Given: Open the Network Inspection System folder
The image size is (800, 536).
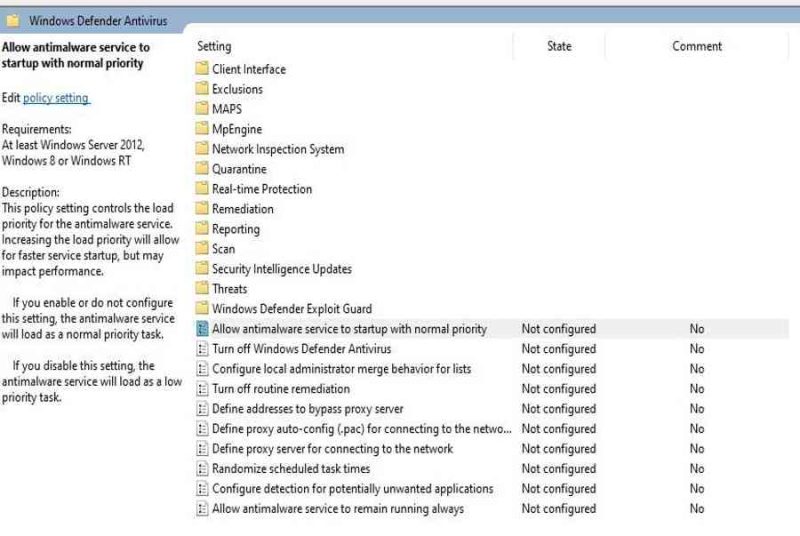Looking at the screenshot, I should [278, 149].
